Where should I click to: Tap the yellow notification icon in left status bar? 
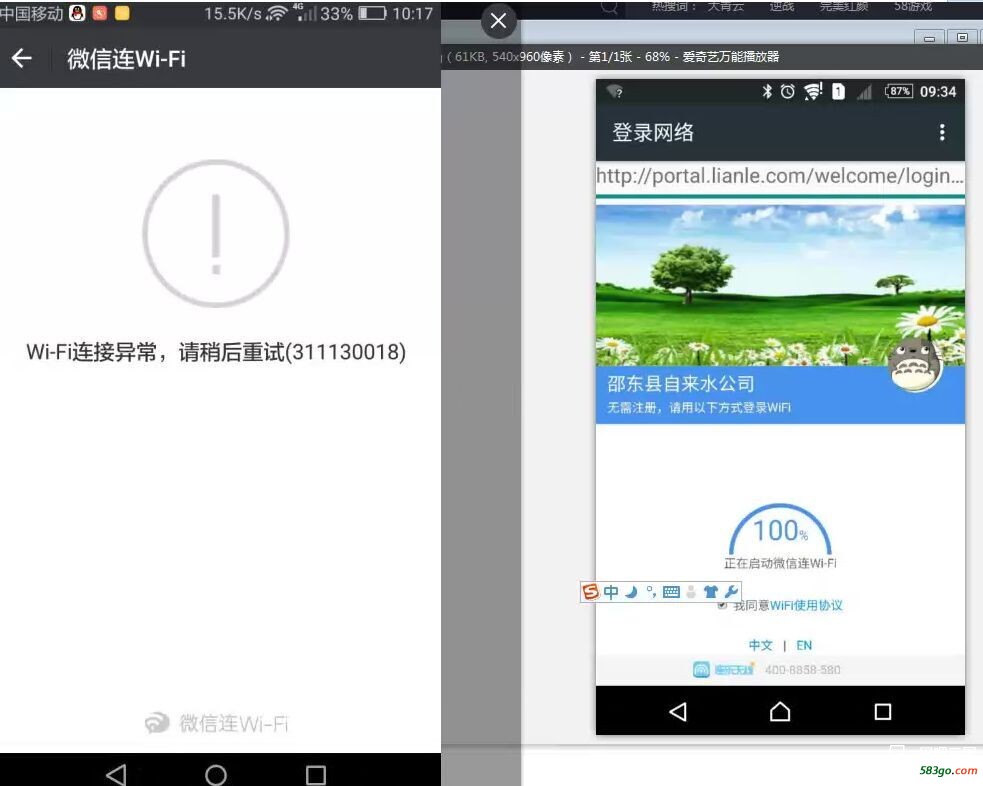pyautogui.click(x=122, y=13)
